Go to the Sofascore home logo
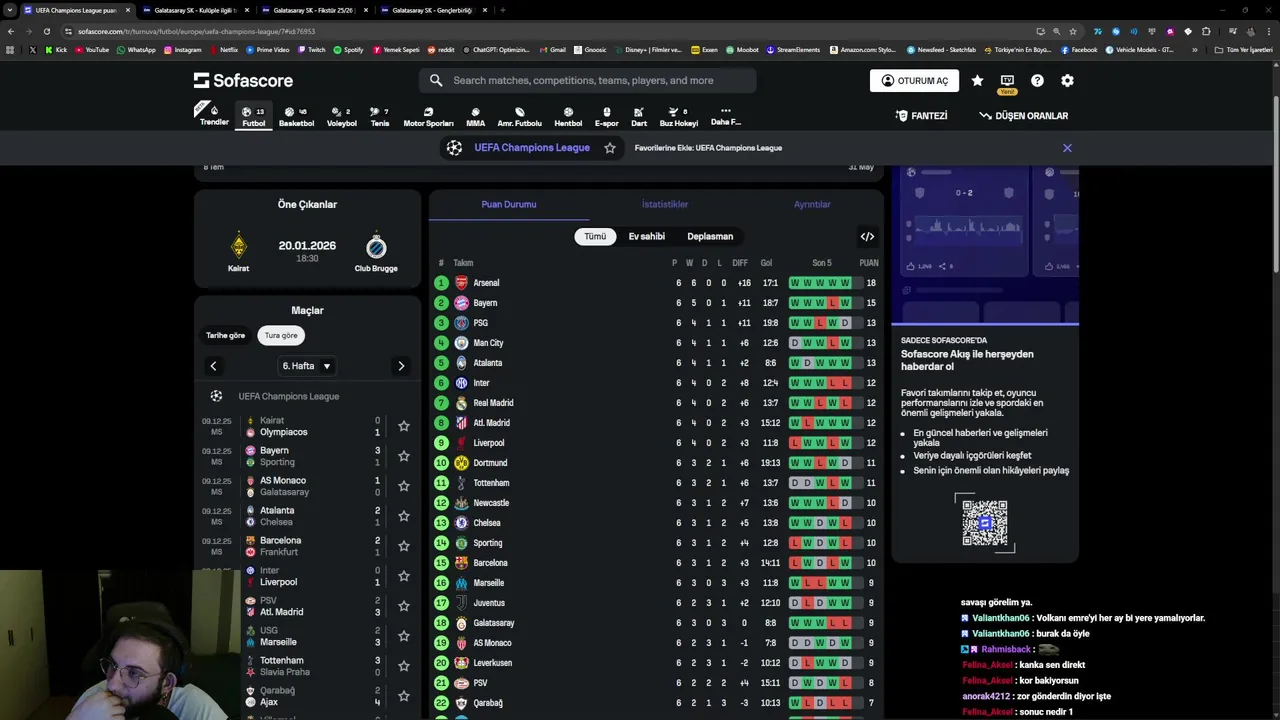 [x=243, y=80]
